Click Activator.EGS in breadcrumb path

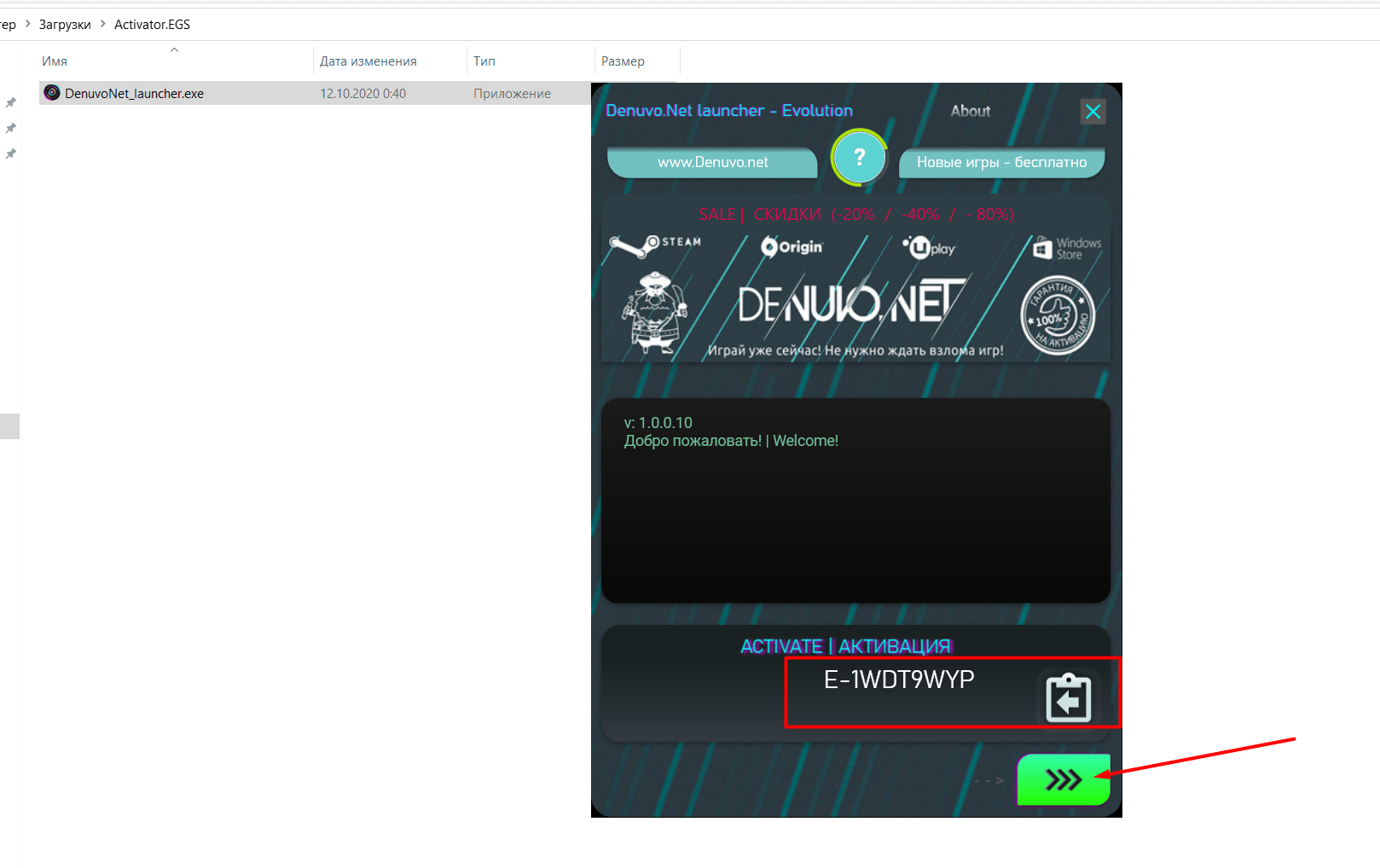coord(152,24)
